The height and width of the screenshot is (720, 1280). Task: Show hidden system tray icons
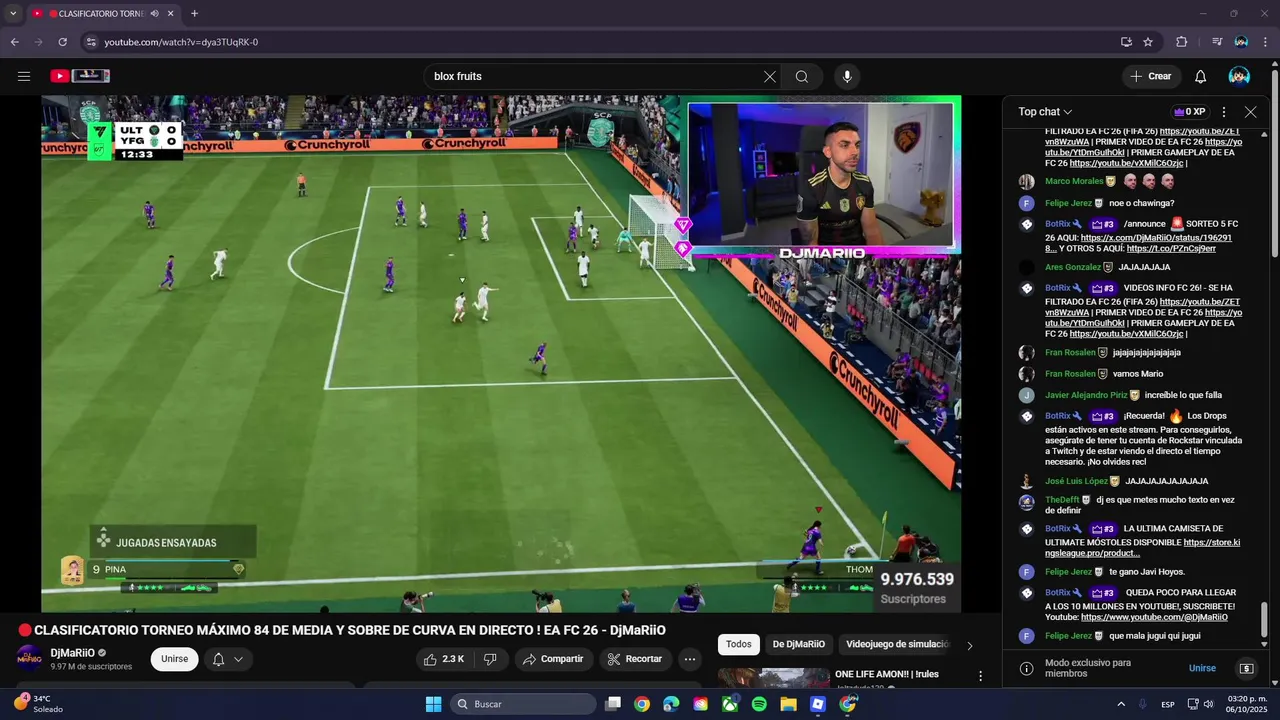point(1120,704)
